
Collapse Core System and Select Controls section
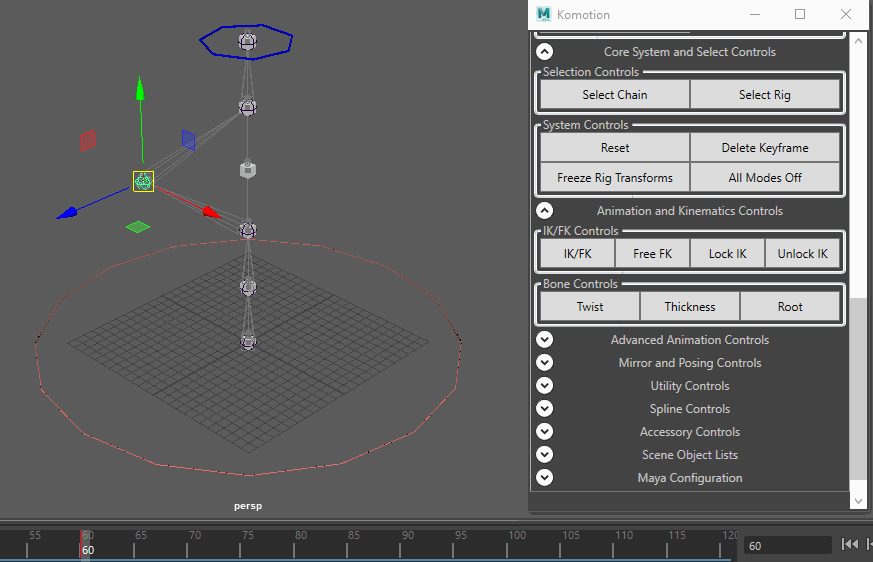[545, 52]
